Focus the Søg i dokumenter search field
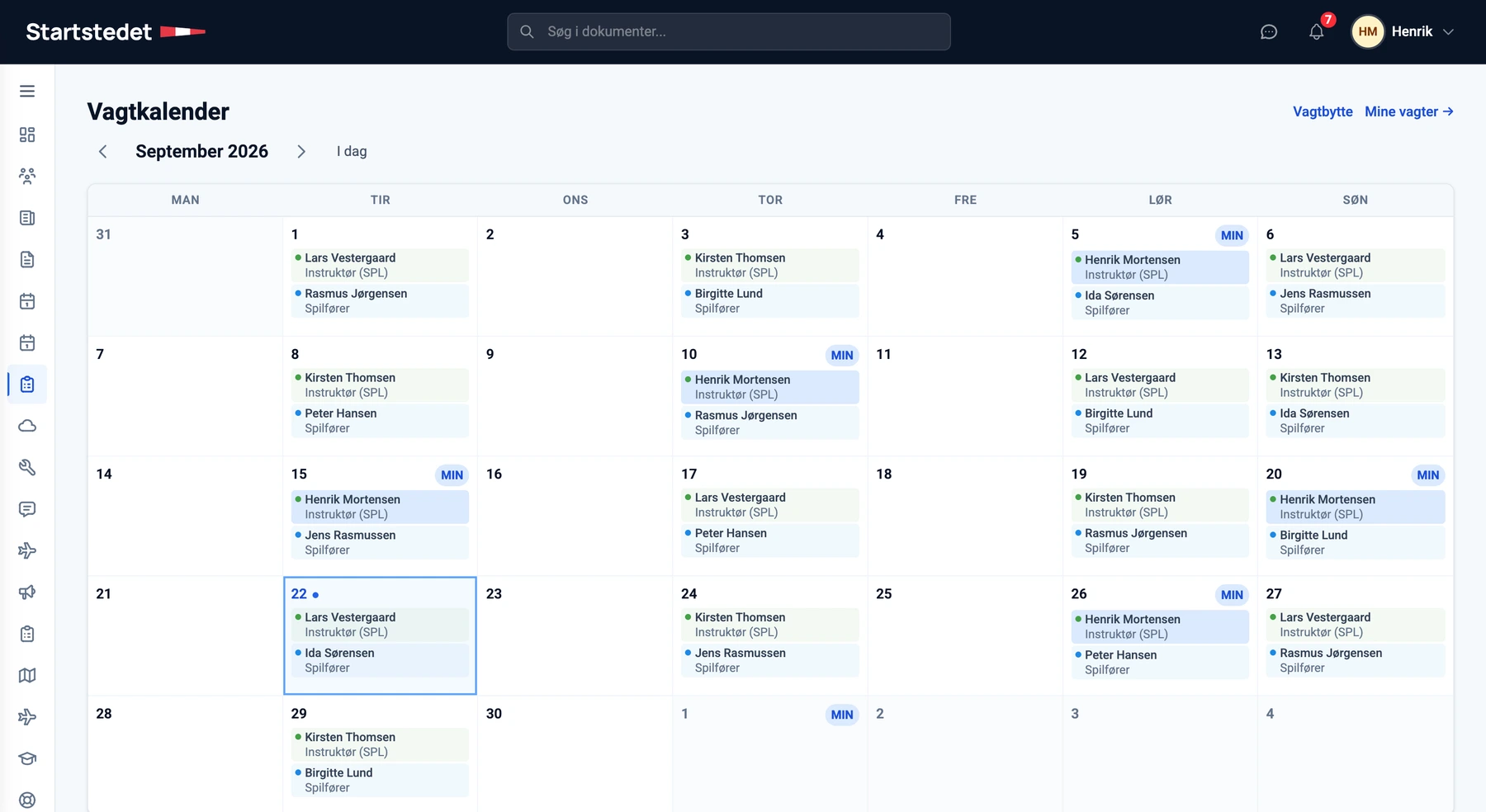The width and height of the screenshot is (1486, 812). click(729, 31)
